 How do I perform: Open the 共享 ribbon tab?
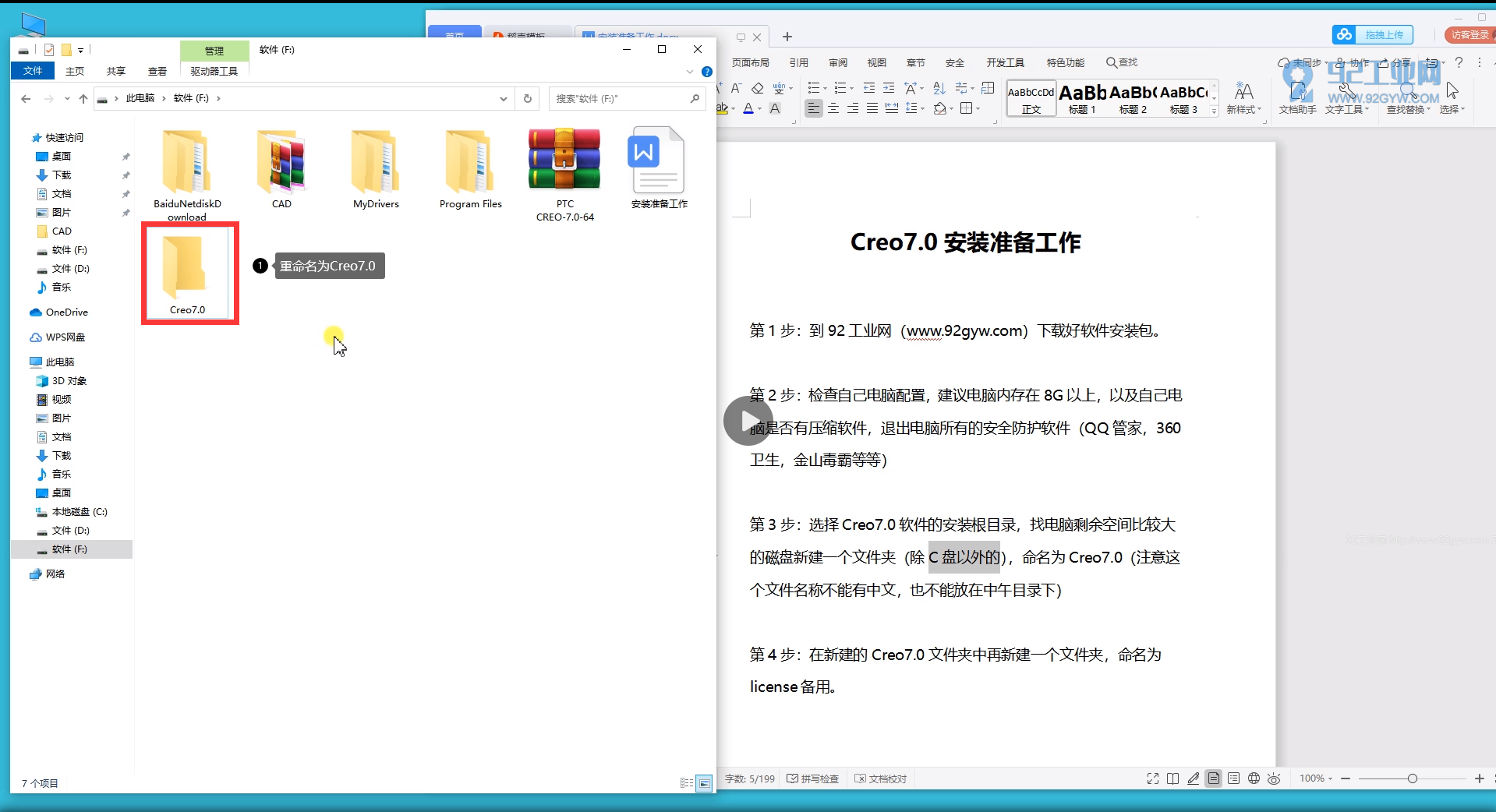tap(116, 71)
